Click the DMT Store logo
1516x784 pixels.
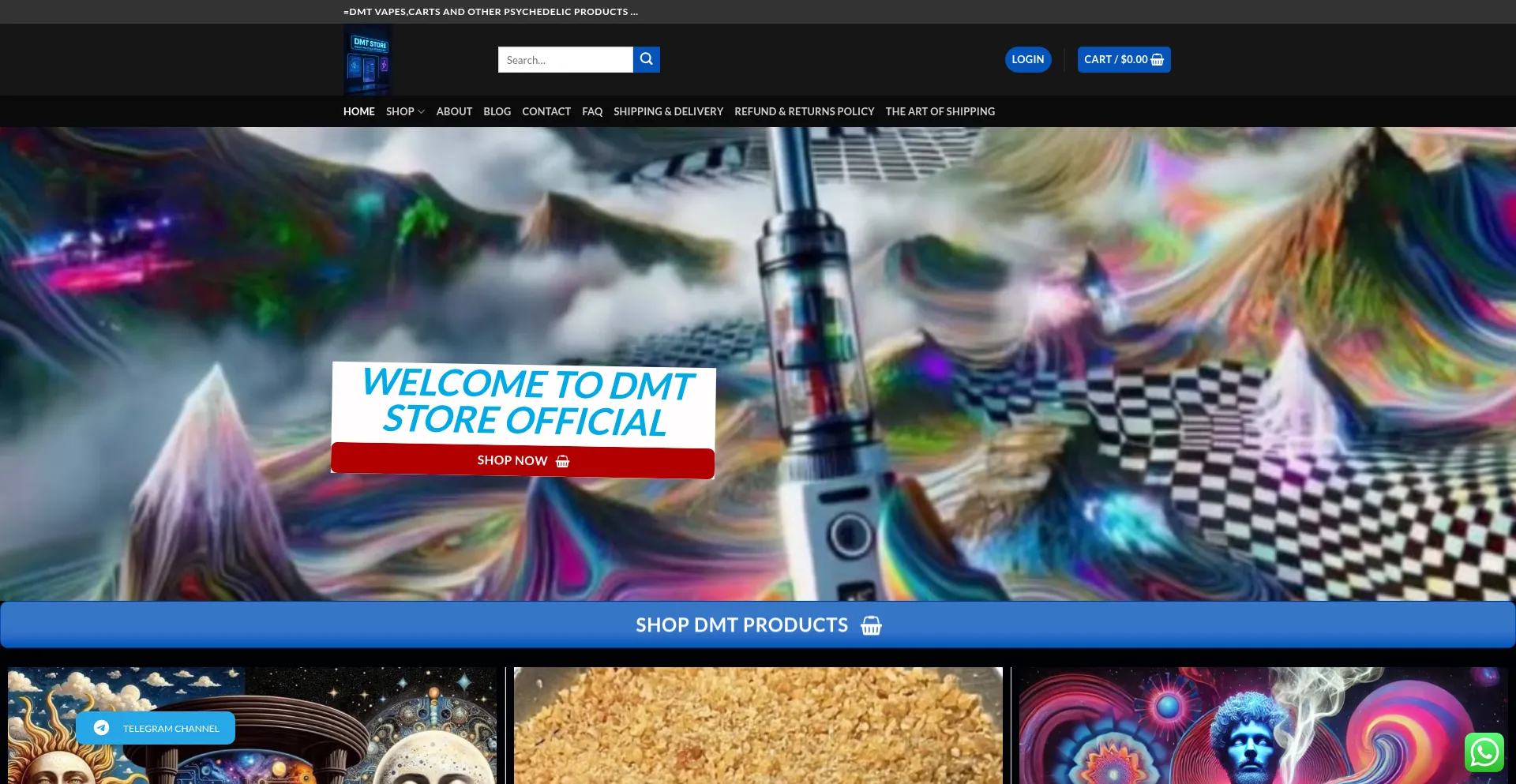click(x=367, y=60)
